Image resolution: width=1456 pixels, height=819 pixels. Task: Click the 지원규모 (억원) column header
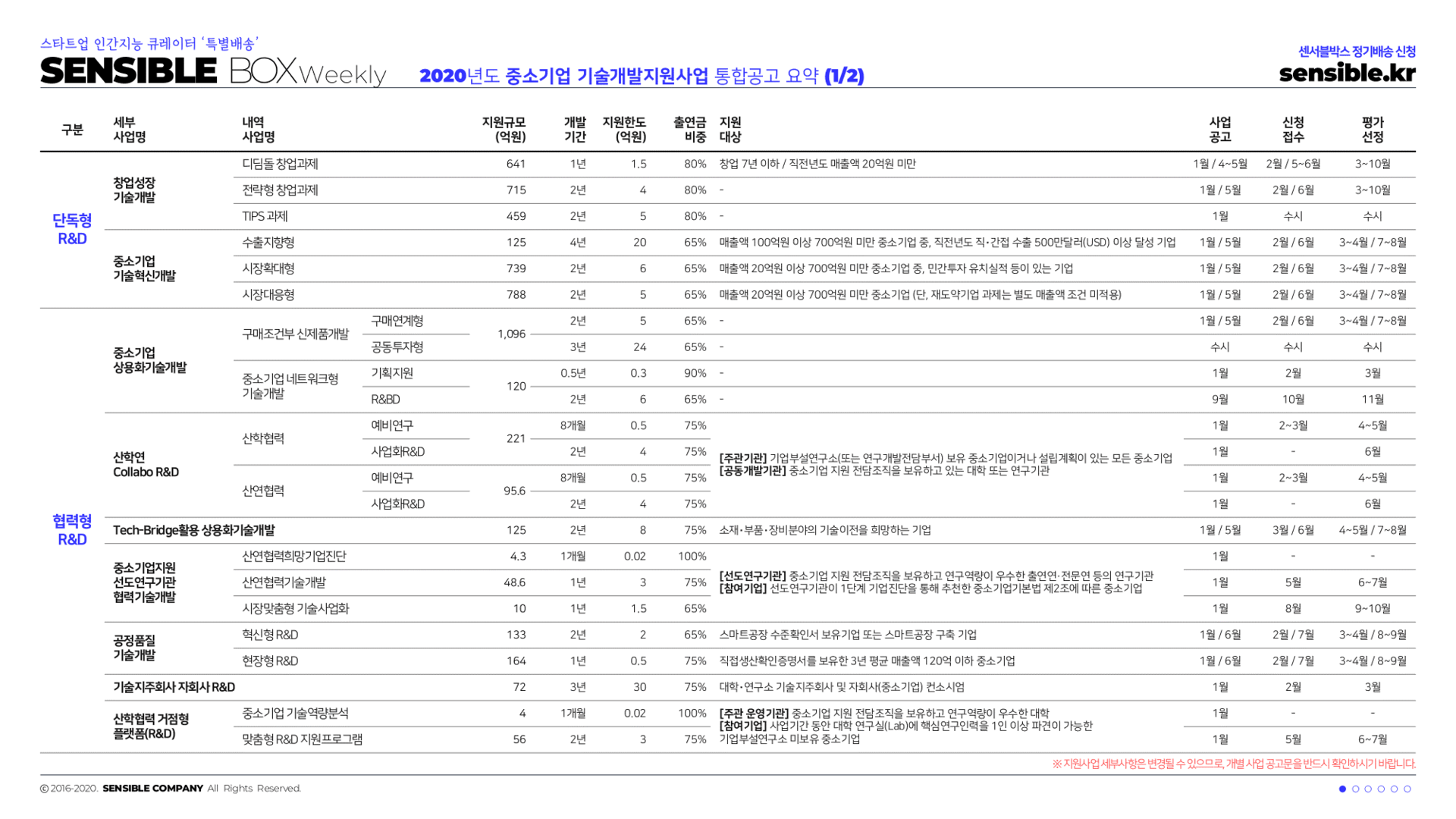[x=504, y=130]
